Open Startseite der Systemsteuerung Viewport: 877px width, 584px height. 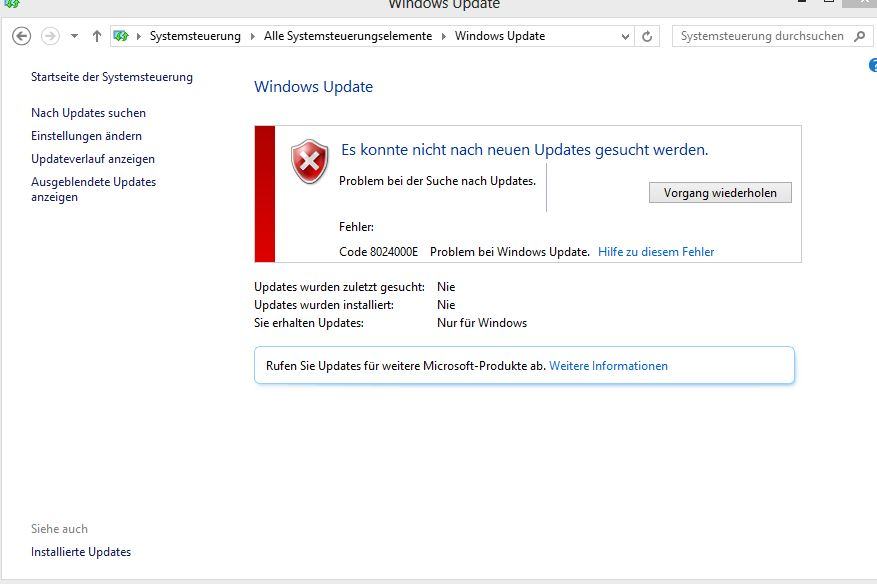pos(112,77)
